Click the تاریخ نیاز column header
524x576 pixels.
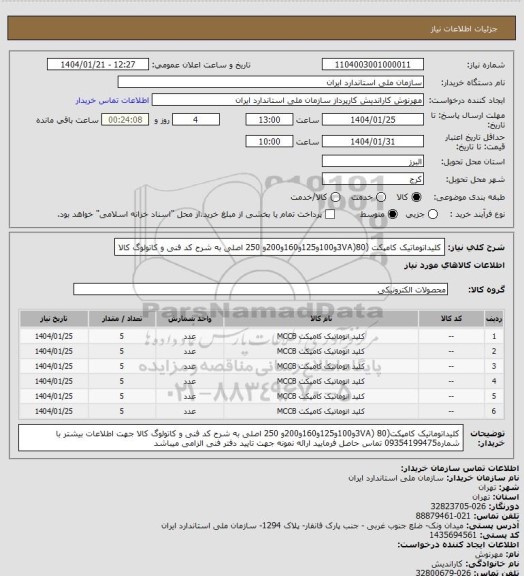pos(54,319)
